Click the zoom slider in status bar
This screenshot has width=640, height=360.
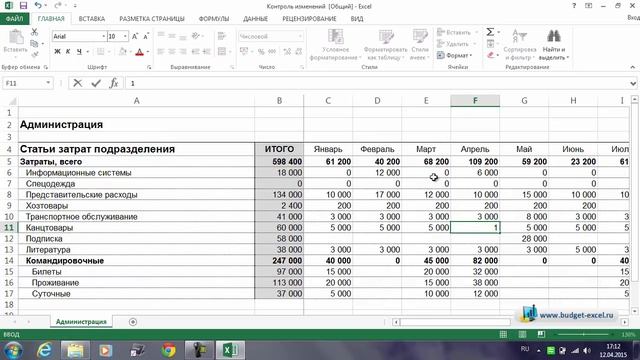pos(583,334)
